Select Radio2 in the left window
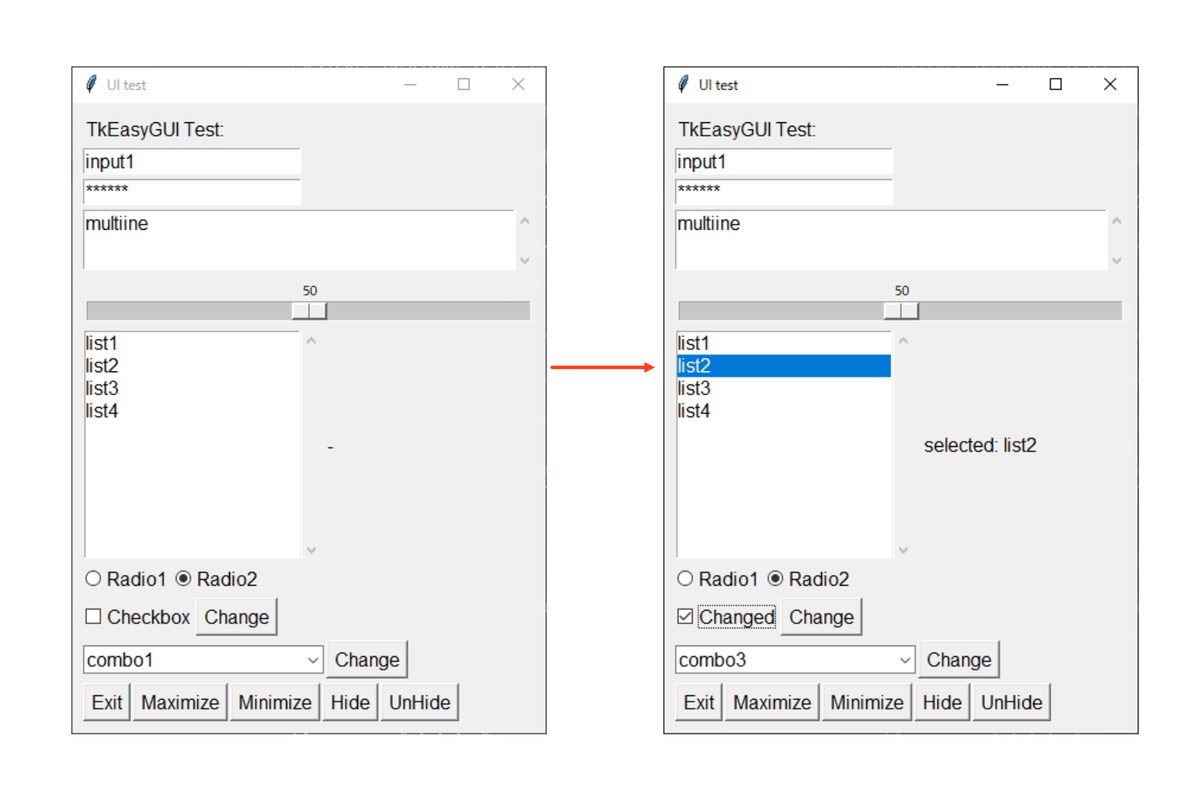The height and width of the screenshot is (804, 1200). (x=216, y=579)
